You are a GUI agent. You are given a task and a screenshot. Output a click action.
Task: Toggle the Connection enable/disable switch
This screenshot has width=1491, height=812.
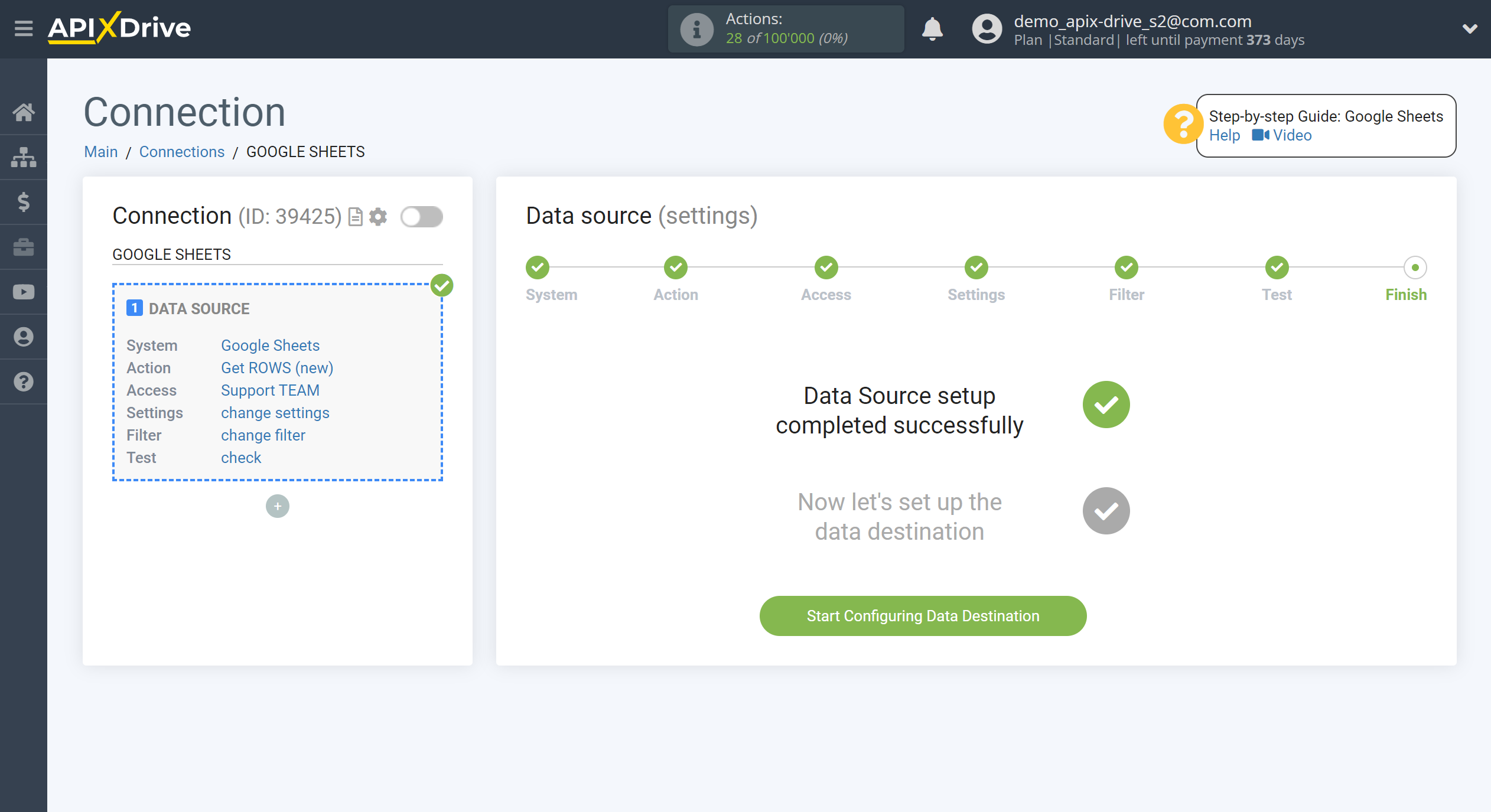click(421, 216)
